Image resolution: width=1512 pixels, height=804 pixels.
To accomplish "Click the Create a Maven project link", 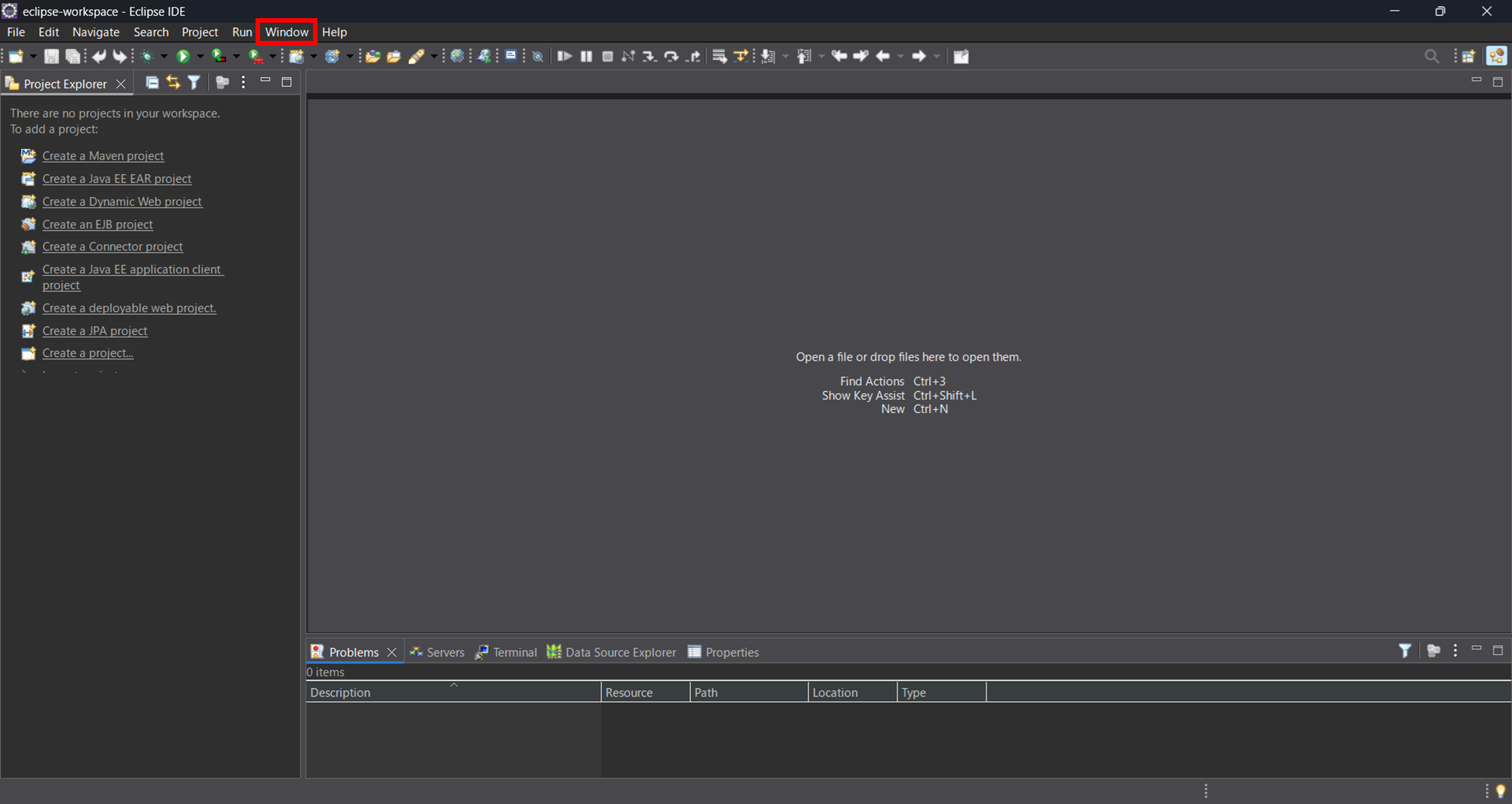I will (x=103, y=156).
